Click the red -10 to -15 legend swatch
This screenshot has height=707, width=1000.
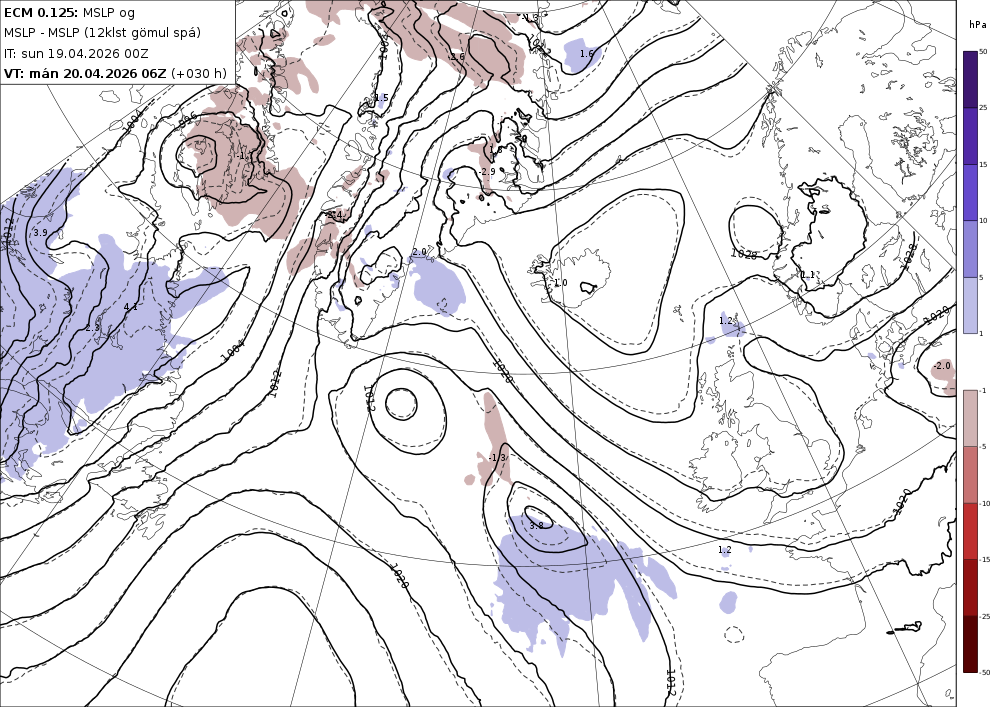pyautogui.click(x=970, y=531)
